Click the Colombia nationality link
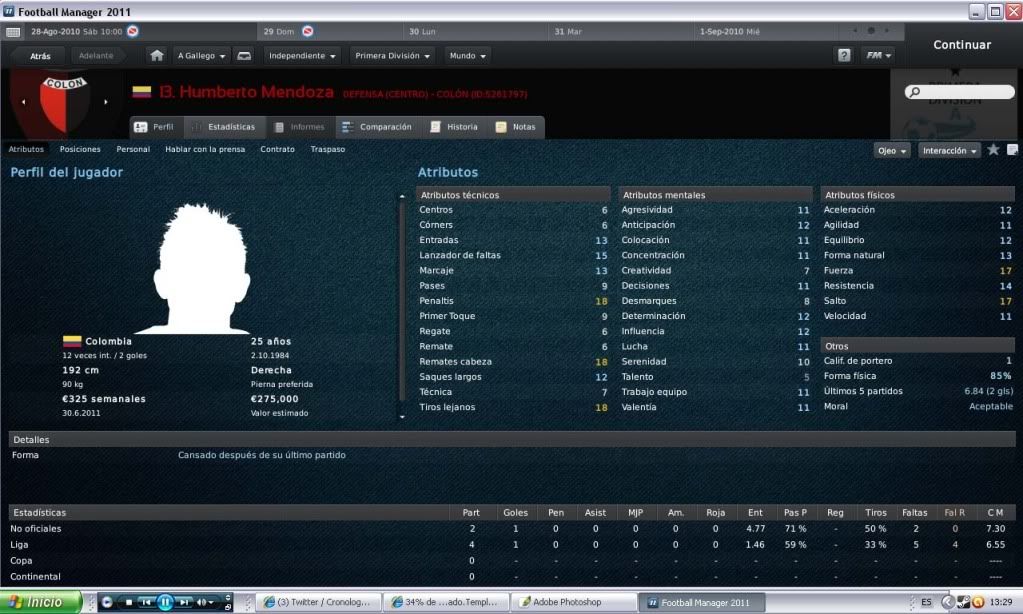1023x614 pixels. click(x=108, y=341)
